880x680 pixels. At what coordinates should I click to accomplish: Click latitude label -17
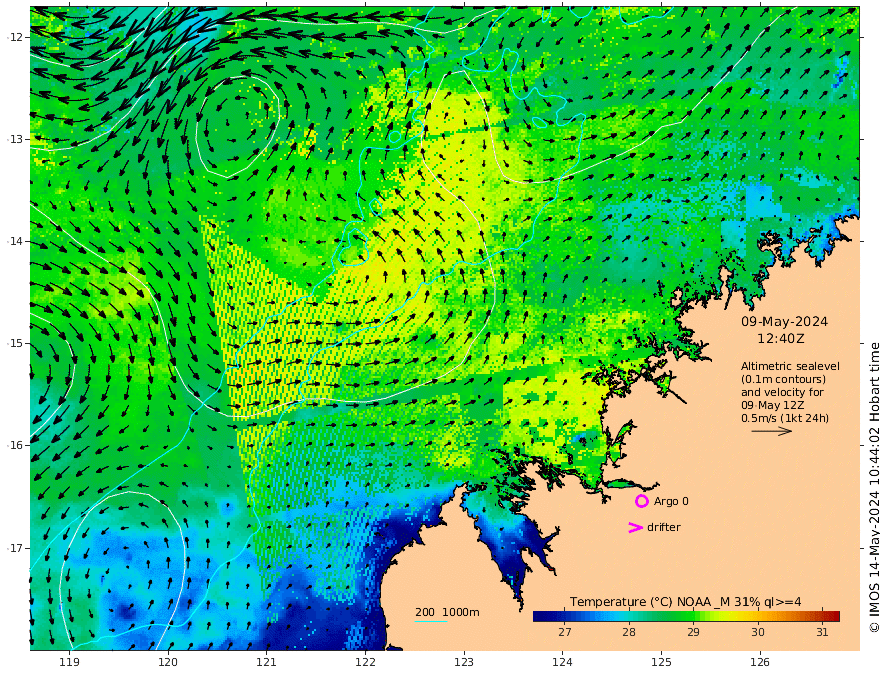coord(15,548)
